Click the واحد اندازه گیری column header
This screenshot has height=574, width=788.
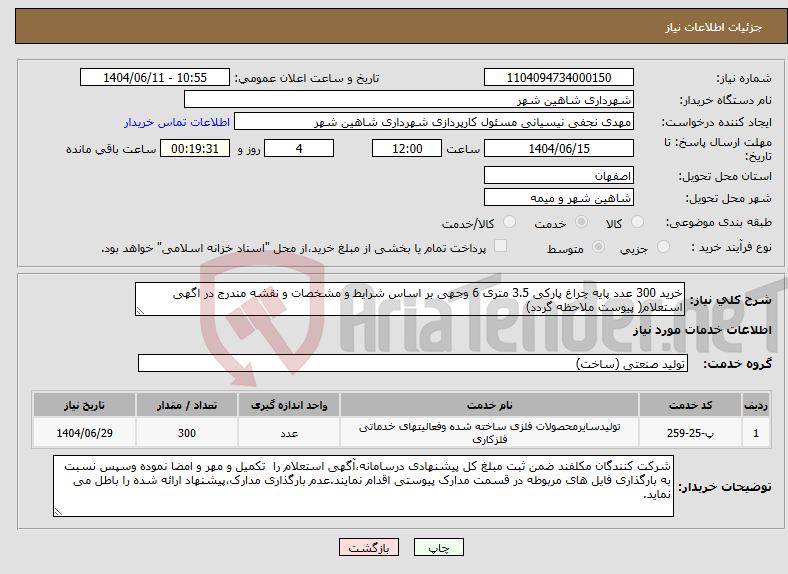pyautogui.click(x=289, y=405)
